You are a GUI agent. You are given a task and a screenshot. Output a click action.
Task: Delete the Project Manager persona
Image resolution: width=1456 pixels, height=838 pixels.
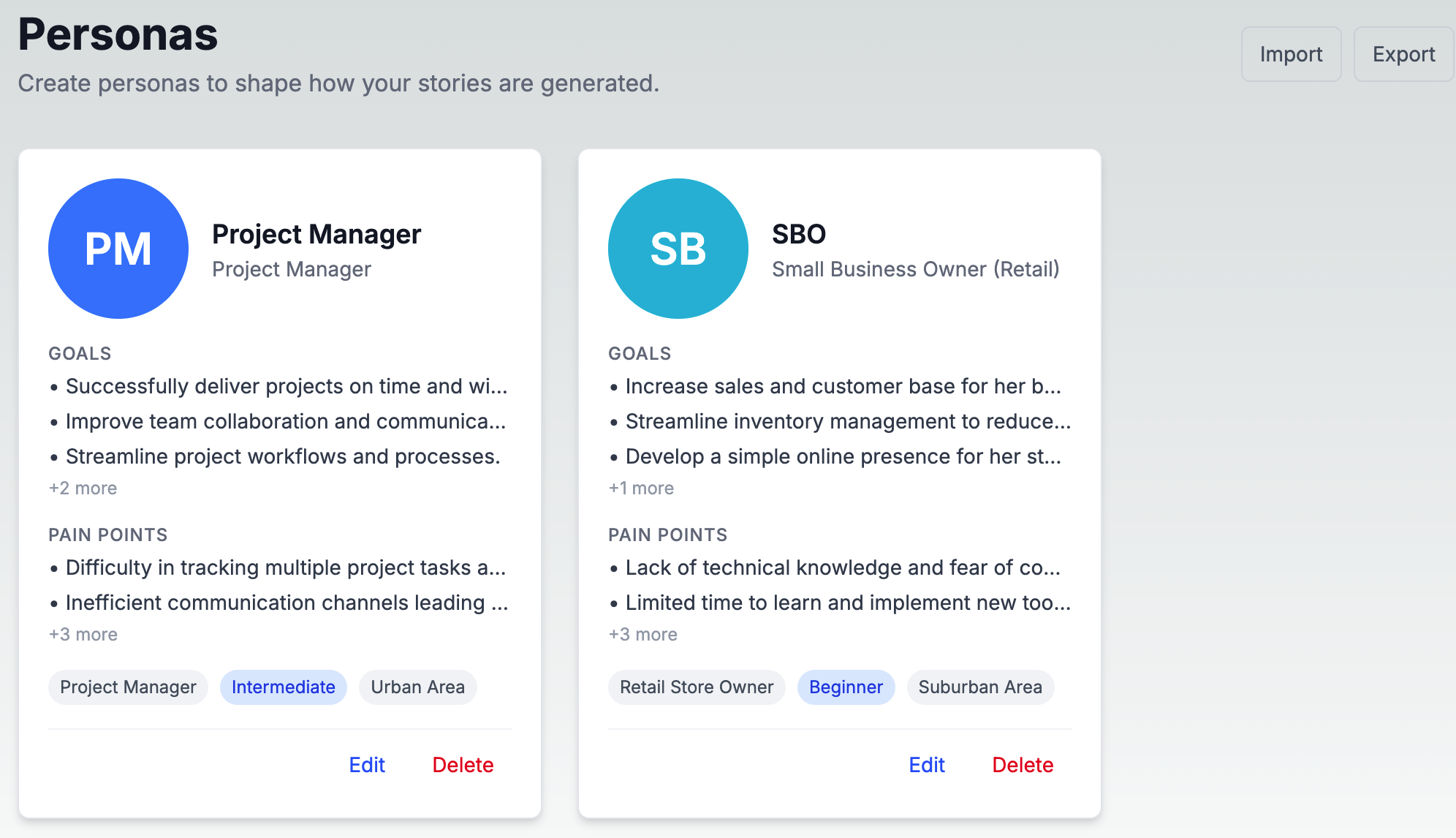463,765
